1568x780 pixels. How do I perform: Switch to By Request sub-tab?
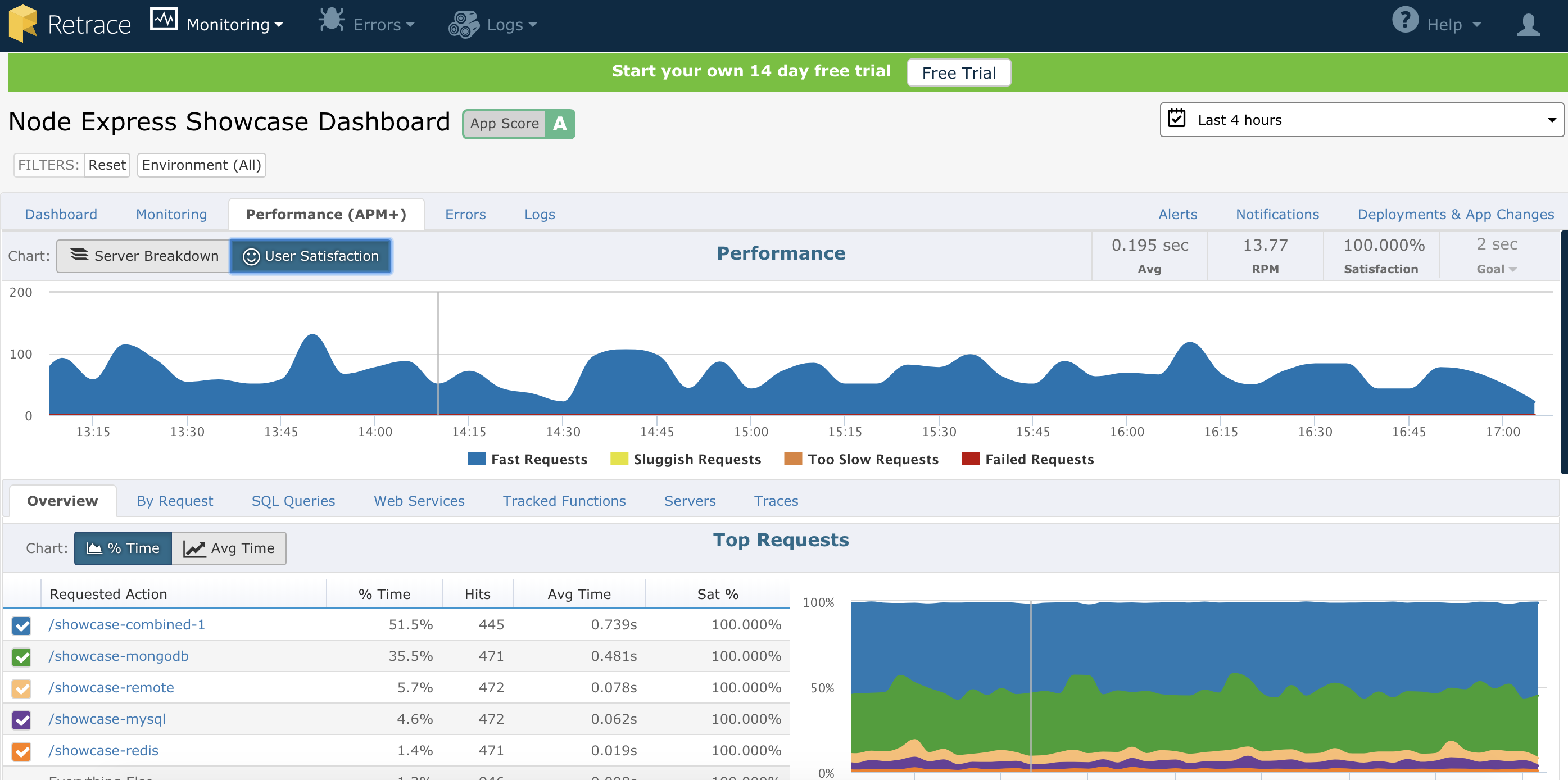[175, 501]
